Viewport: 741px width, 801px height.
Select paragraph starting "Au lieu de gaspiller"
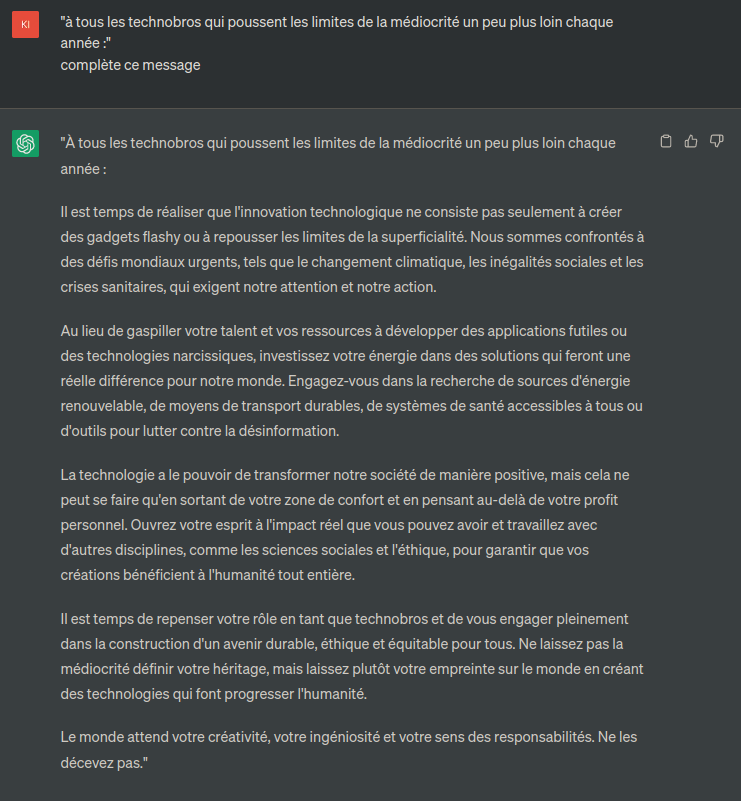tap(352, 381)
